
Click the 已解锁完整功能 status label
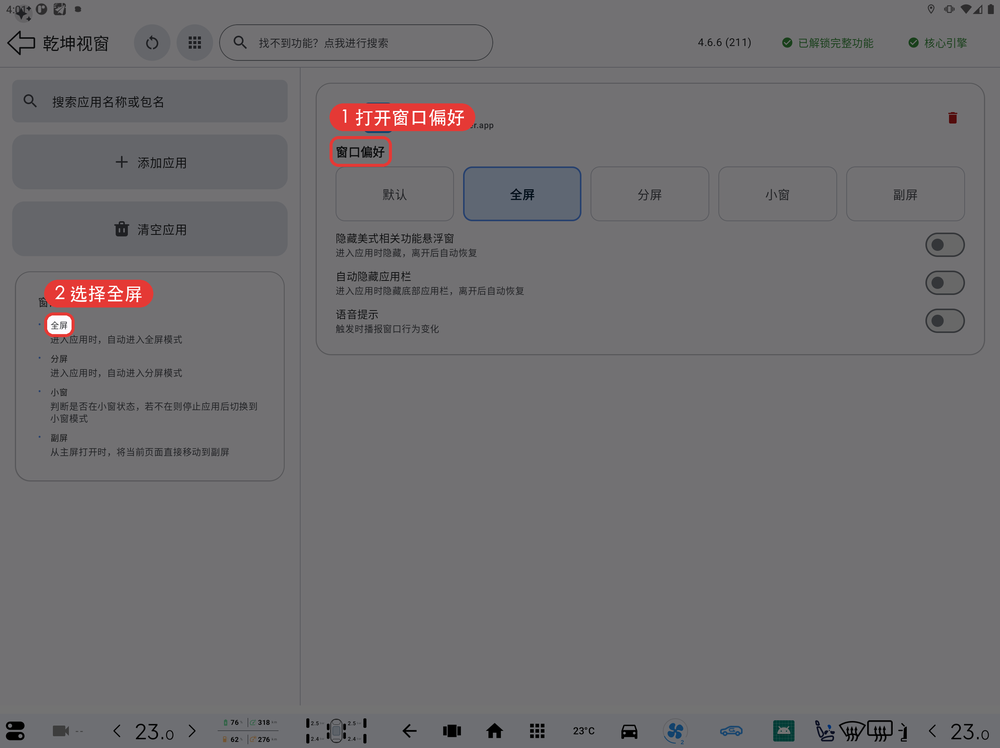[x=828, y=43]
